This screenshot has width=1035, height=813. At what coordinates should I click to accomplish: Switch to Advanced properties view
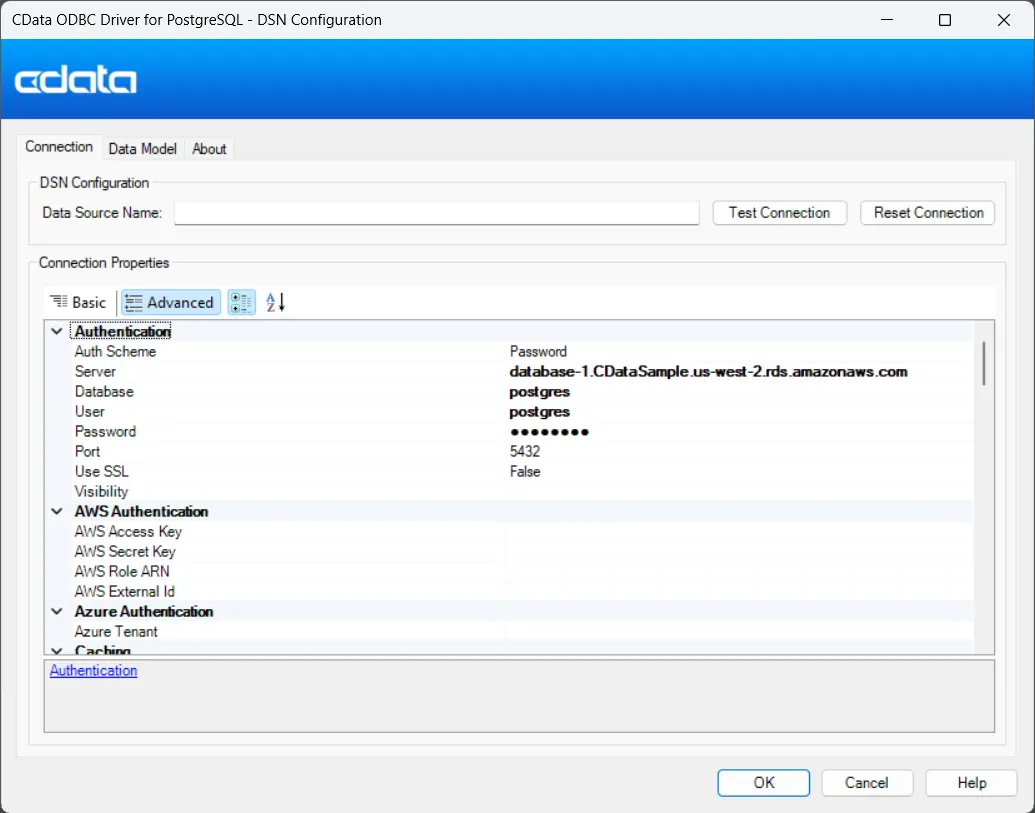[x=170, y=302]
